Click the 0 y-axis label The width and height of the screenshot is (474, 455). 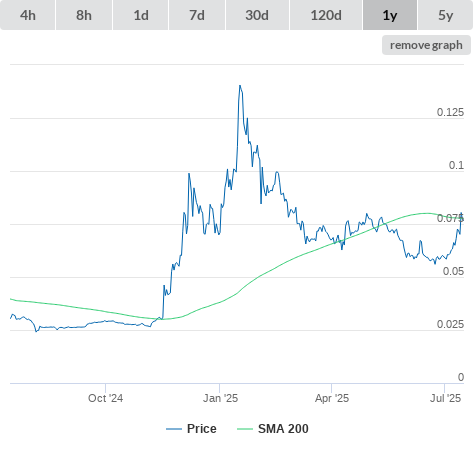point(461,377)
